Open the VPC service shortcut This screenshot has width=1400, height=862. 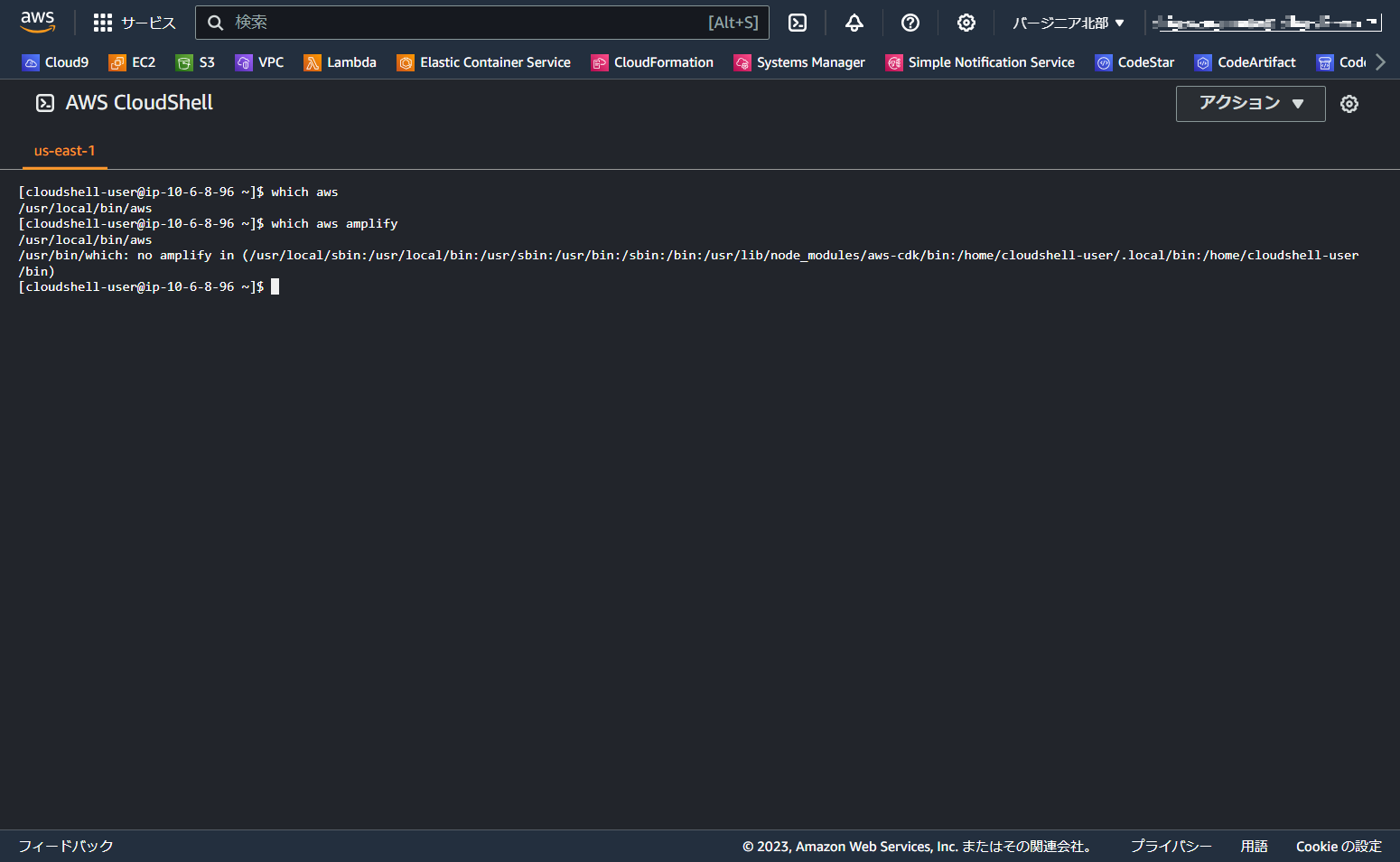coord(259,62)
